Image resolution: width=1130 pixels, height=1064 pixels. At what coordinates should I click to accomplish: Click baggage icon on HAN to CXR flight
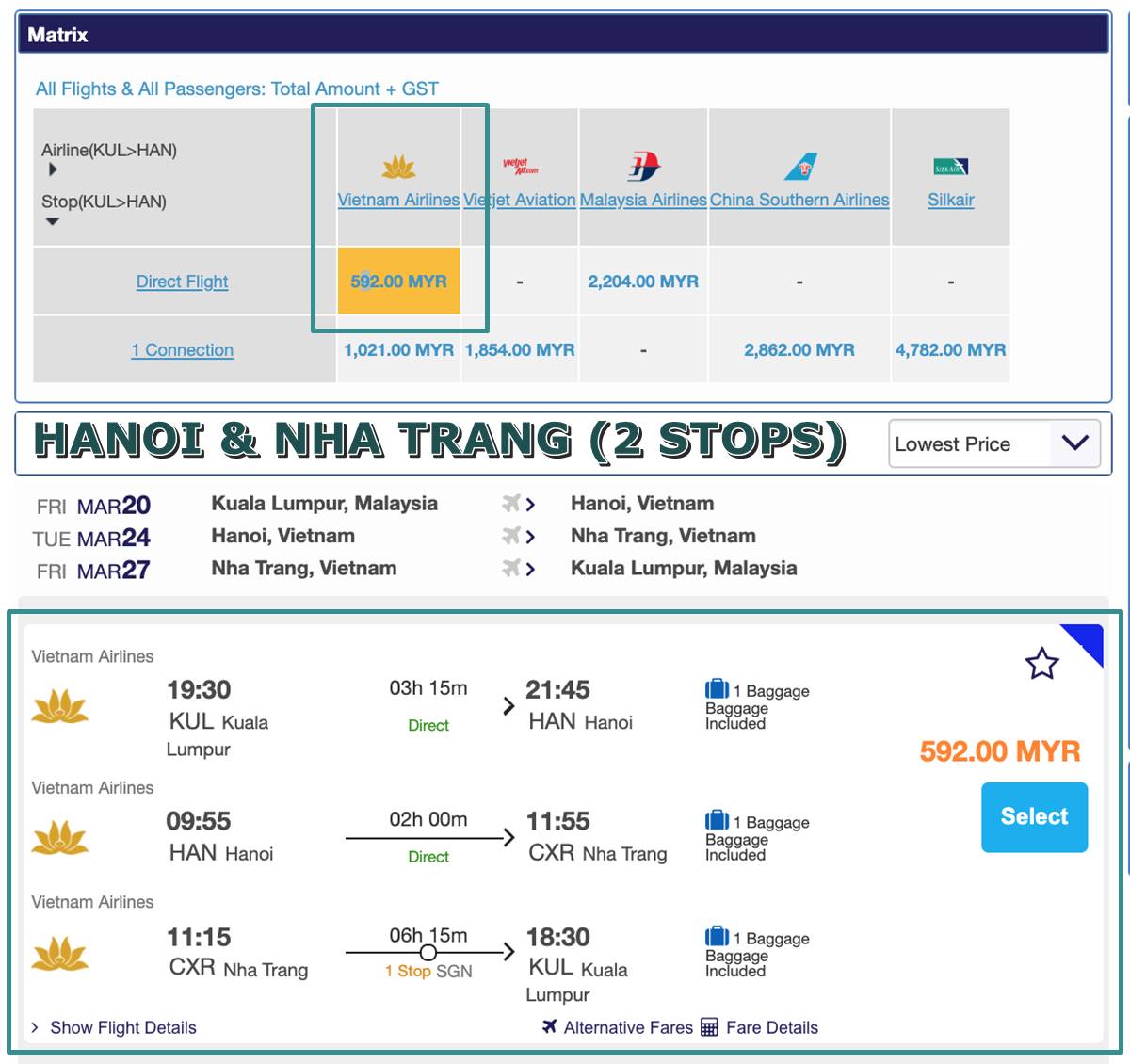pyautogui.click(x=717, y=820)
